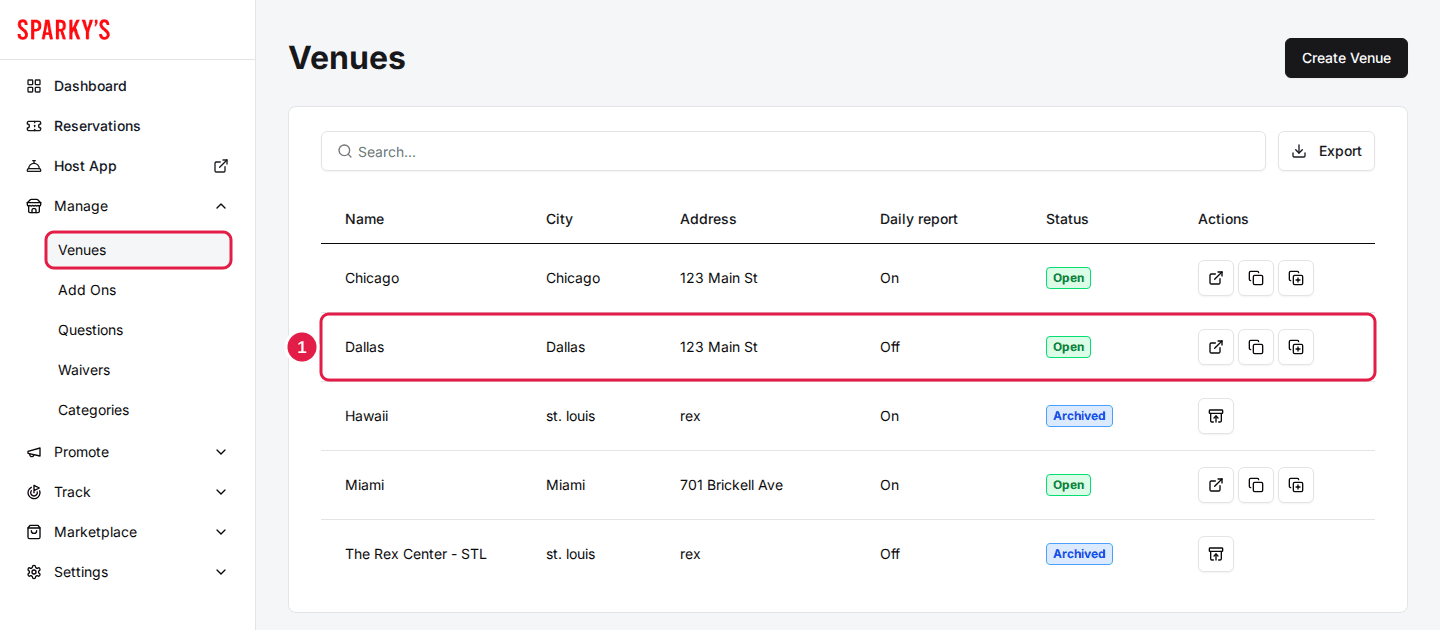Viewport: 1440px width, 630px height.
Task: Click the Create Venue button
Action: [x=1346, y=58]
